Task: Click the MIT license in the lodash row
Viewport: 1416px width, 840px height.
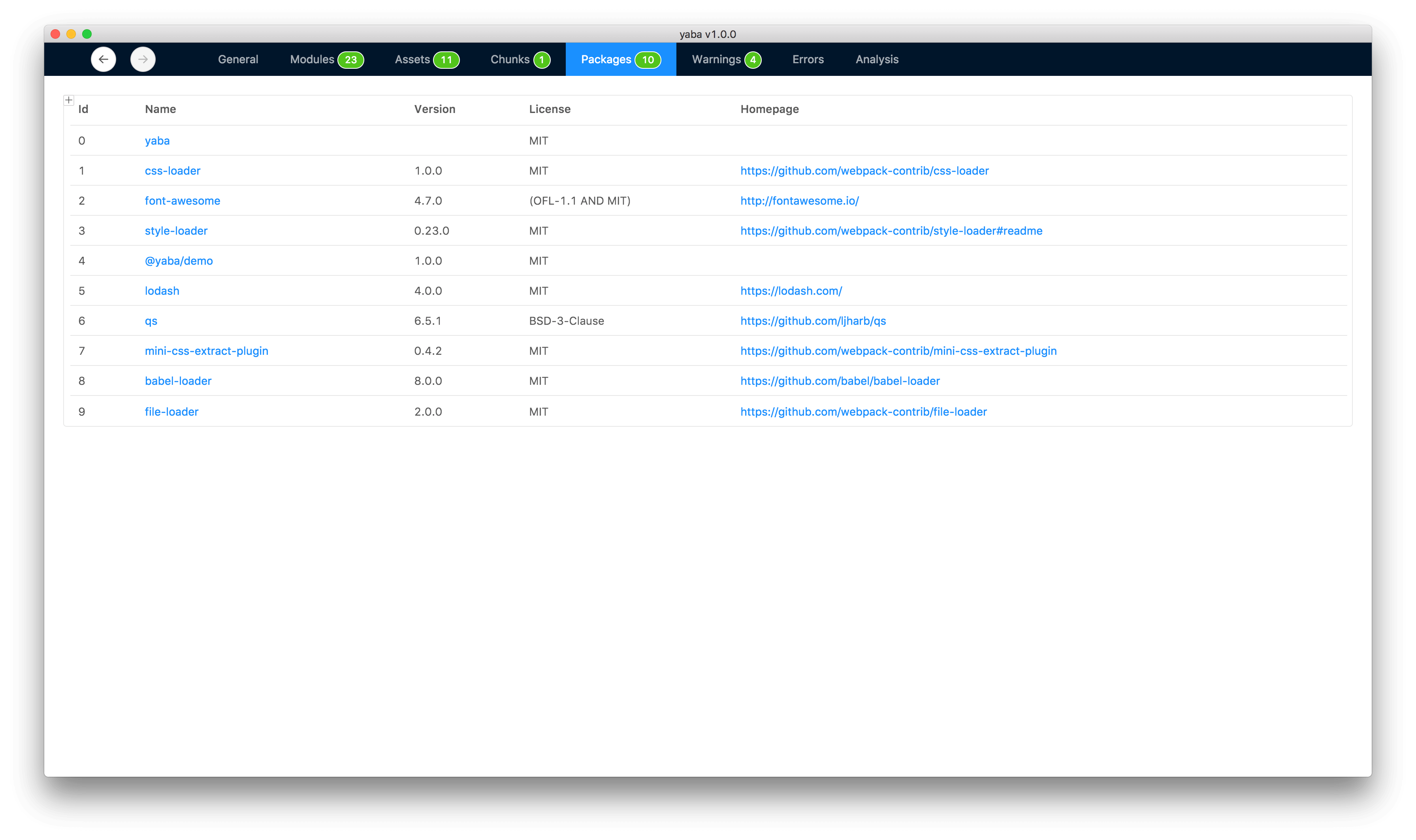Action: tap(538, 290)
